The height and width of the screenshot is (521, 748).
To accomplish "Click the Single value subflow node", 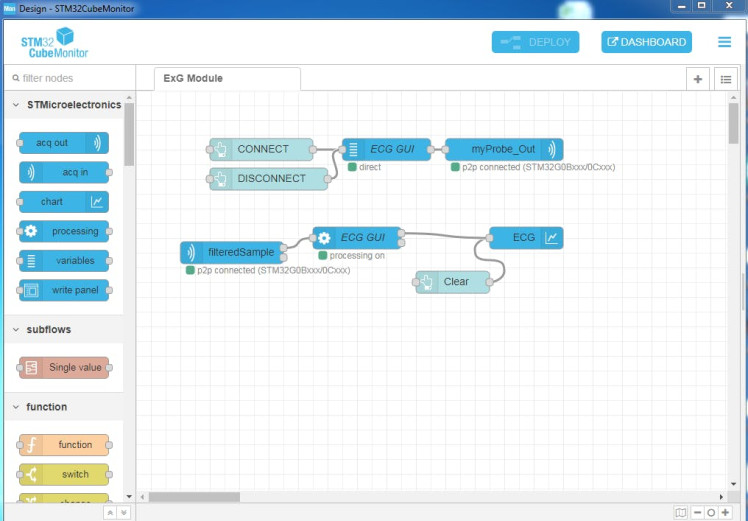I will click(x=64, y=367).
